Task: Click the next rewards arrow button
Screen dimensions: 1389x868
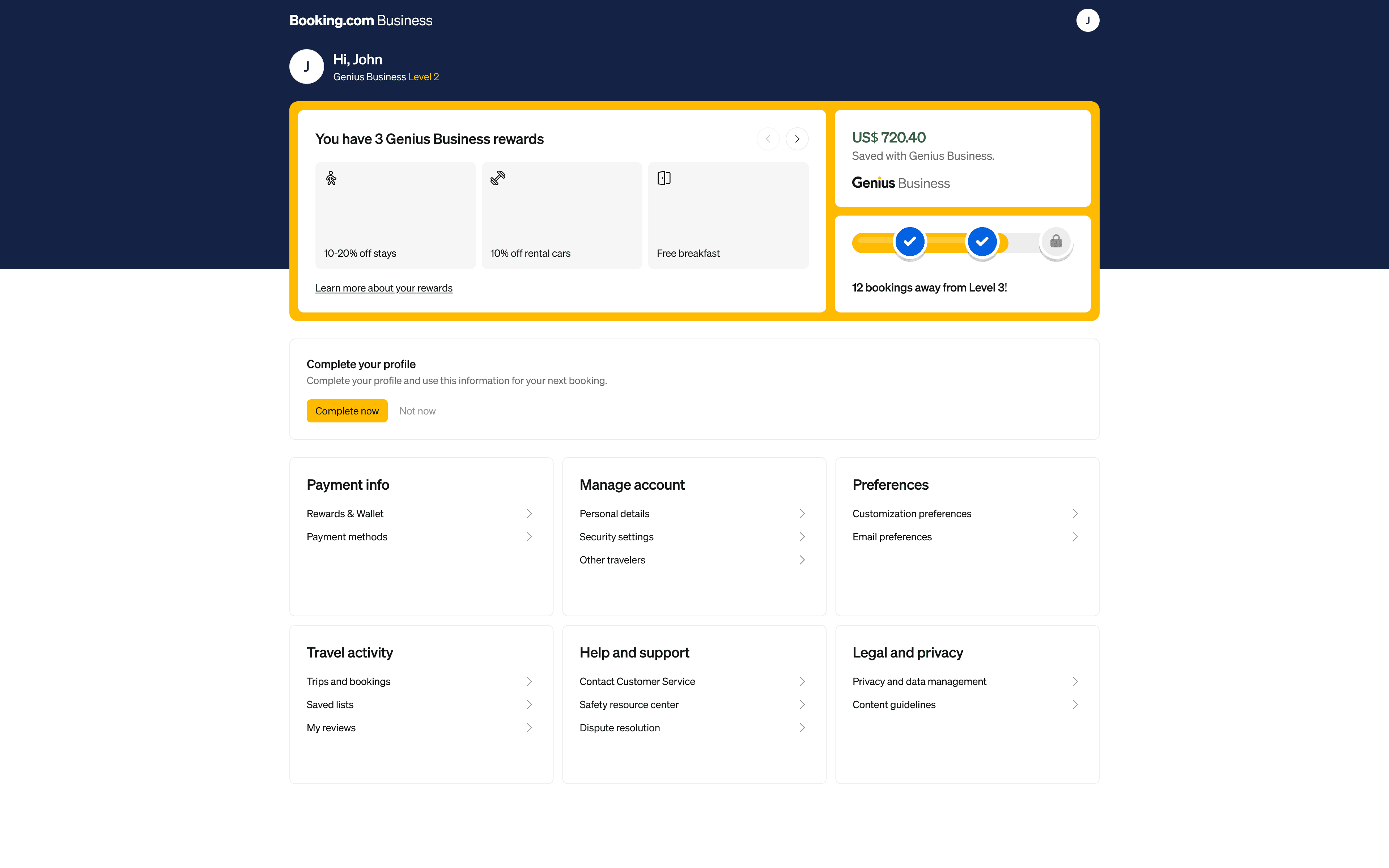Action: click(x=797, y=139)
